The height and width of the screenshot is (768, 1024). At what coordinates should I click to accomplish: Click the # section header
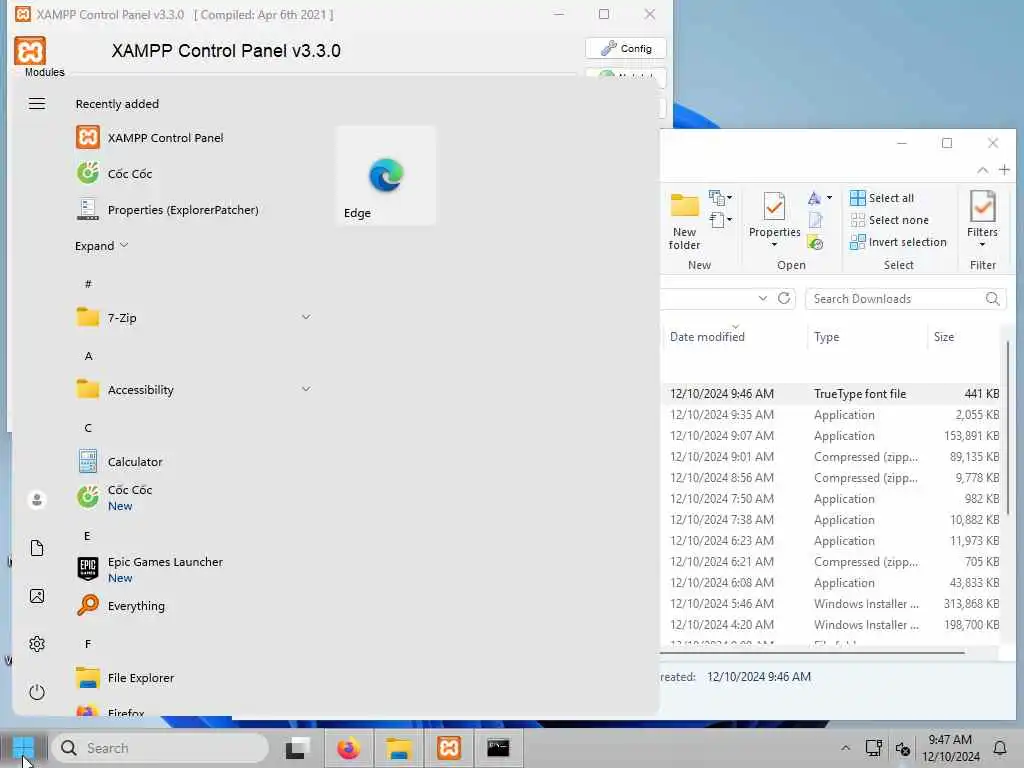coord(88,283)
